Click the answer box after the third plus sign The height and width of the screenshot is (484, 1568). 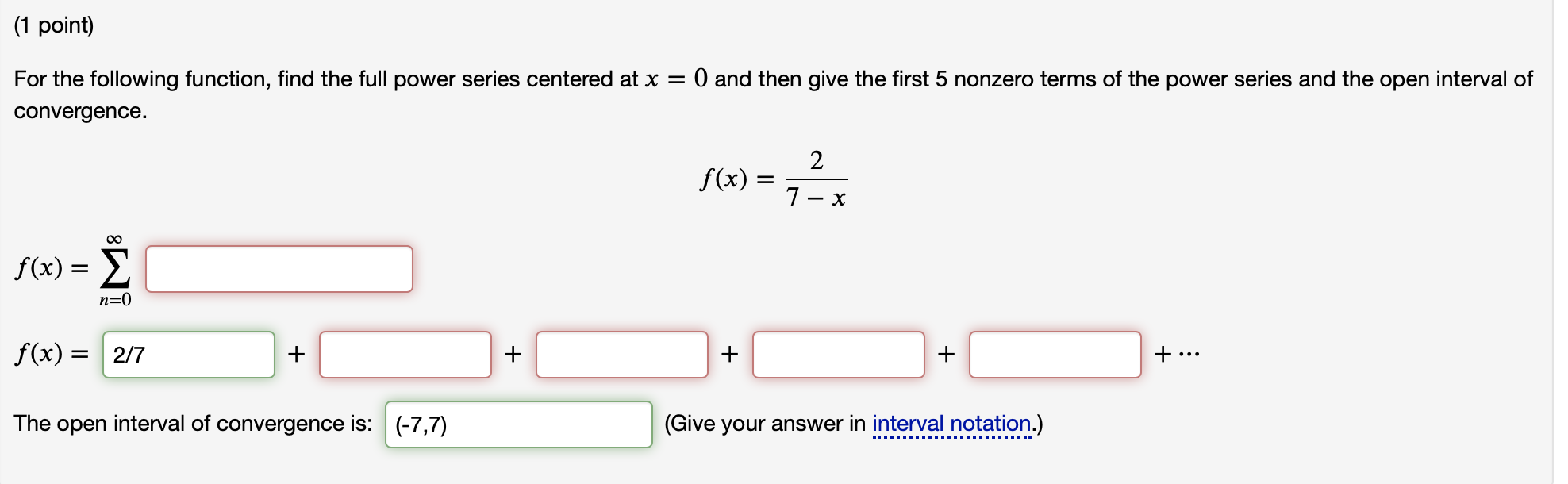tap(839, 353)
